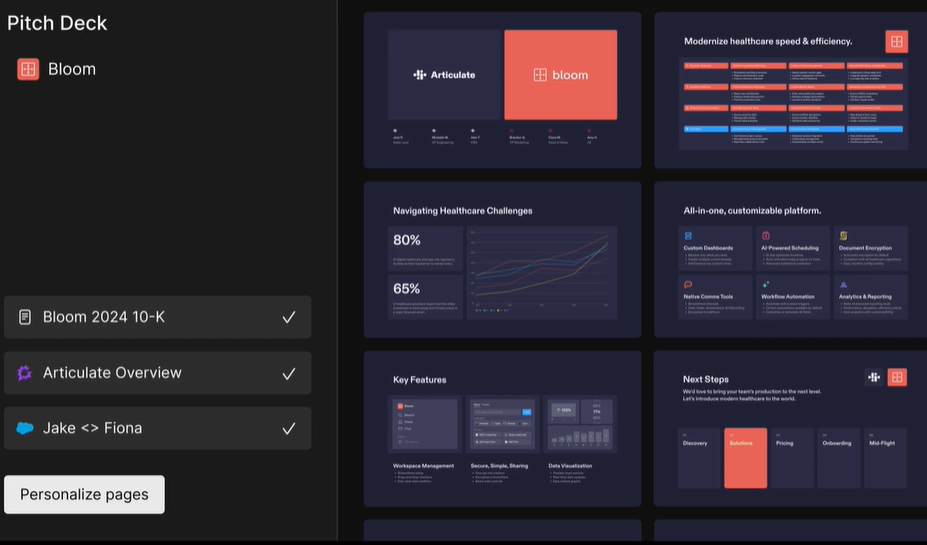Click the document icon beside Bloom 2024 10-K
Image resolution: width=927 pixels, height=545 pixels.
point(25,317)
